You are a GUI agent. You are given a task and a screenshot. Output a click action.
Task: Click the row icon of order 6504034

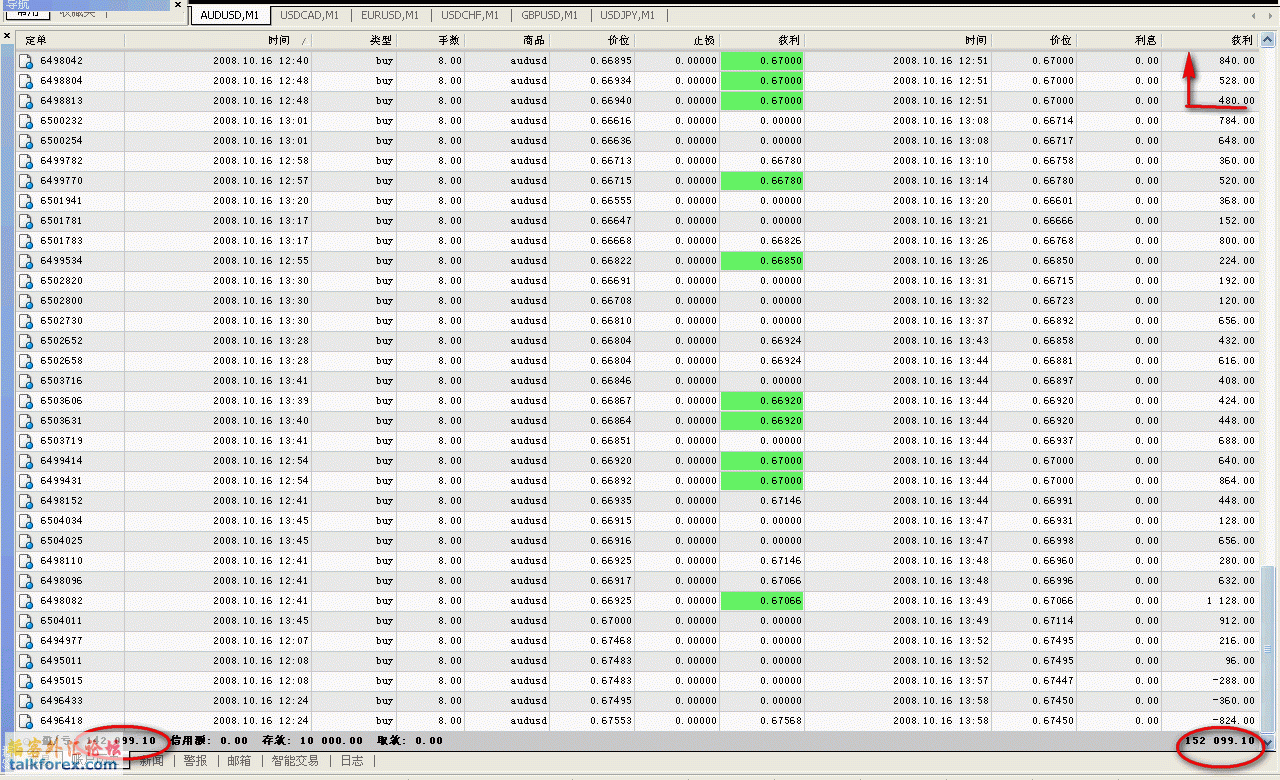(27, 521)
